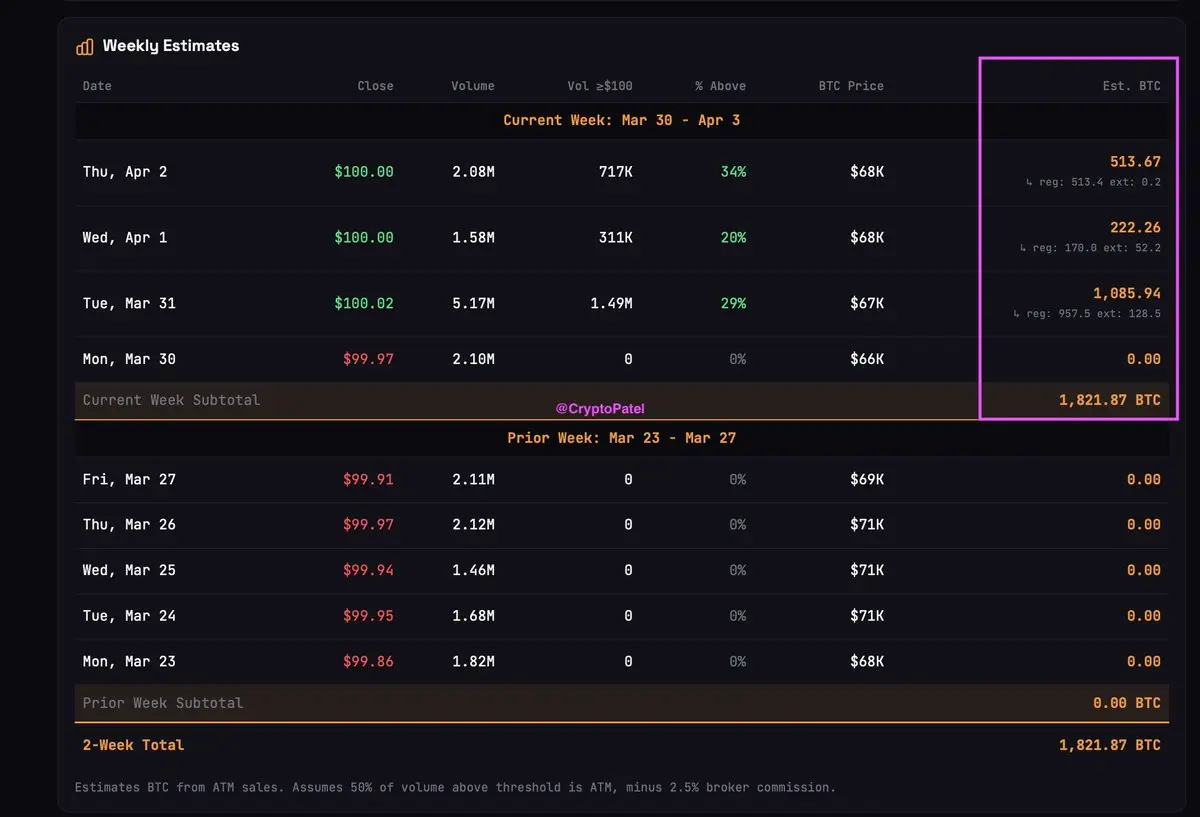Click the reg: 170.0 ext: 52.2 breakdown

1090,248
